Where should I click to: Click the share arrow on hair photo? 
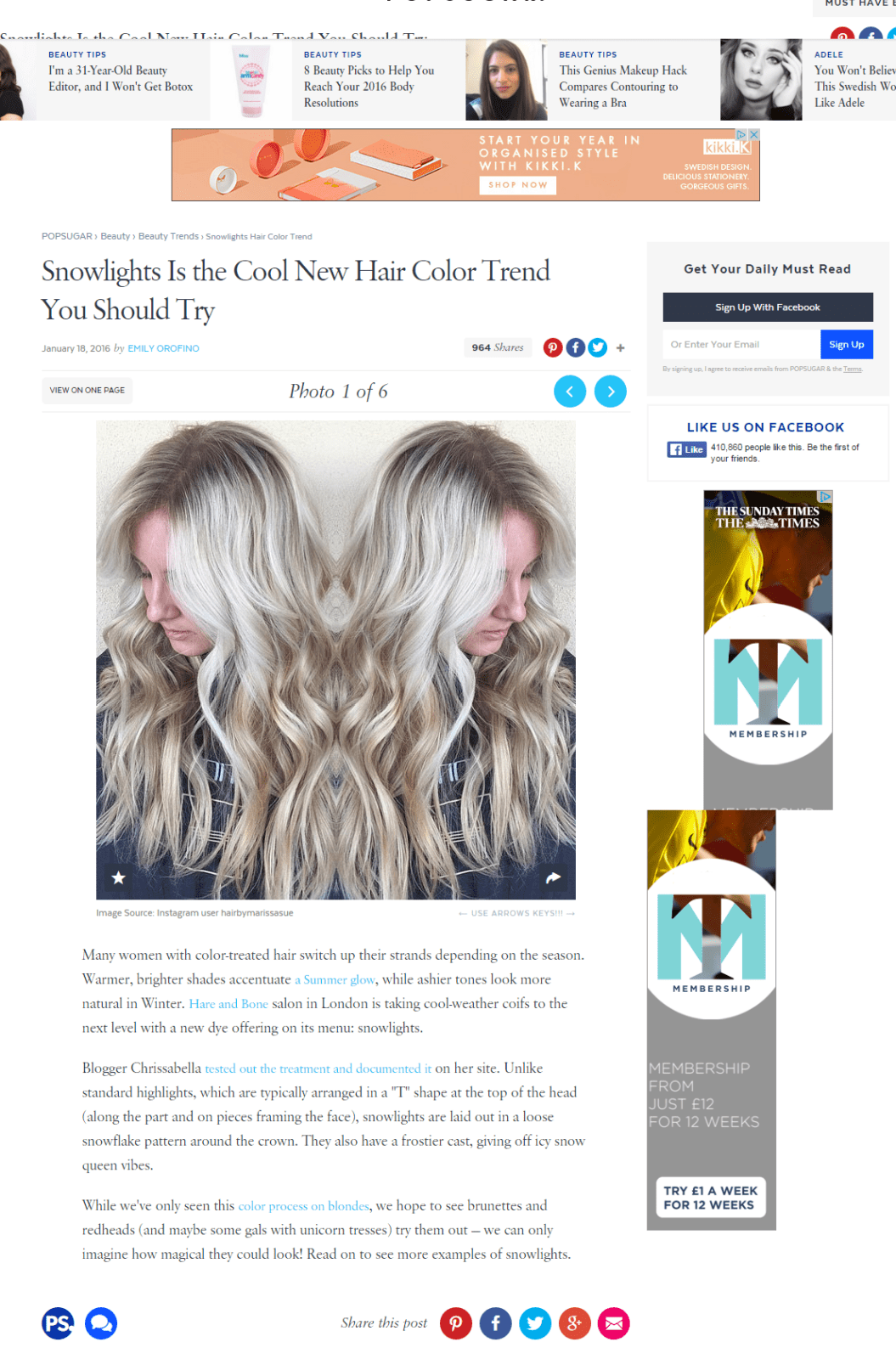[x=553, y=877]
